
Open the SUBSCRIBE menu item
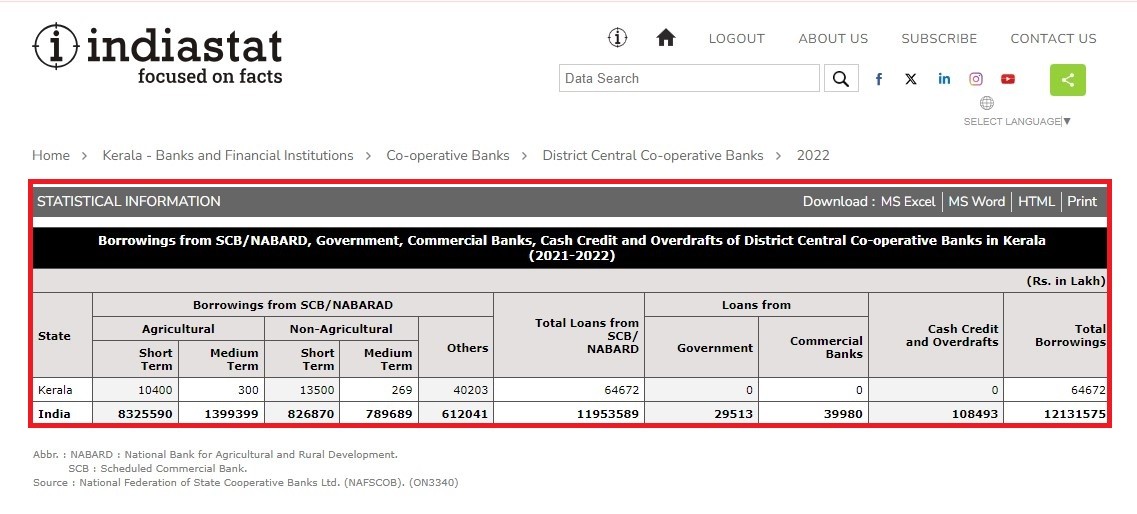tap(938, 39)
